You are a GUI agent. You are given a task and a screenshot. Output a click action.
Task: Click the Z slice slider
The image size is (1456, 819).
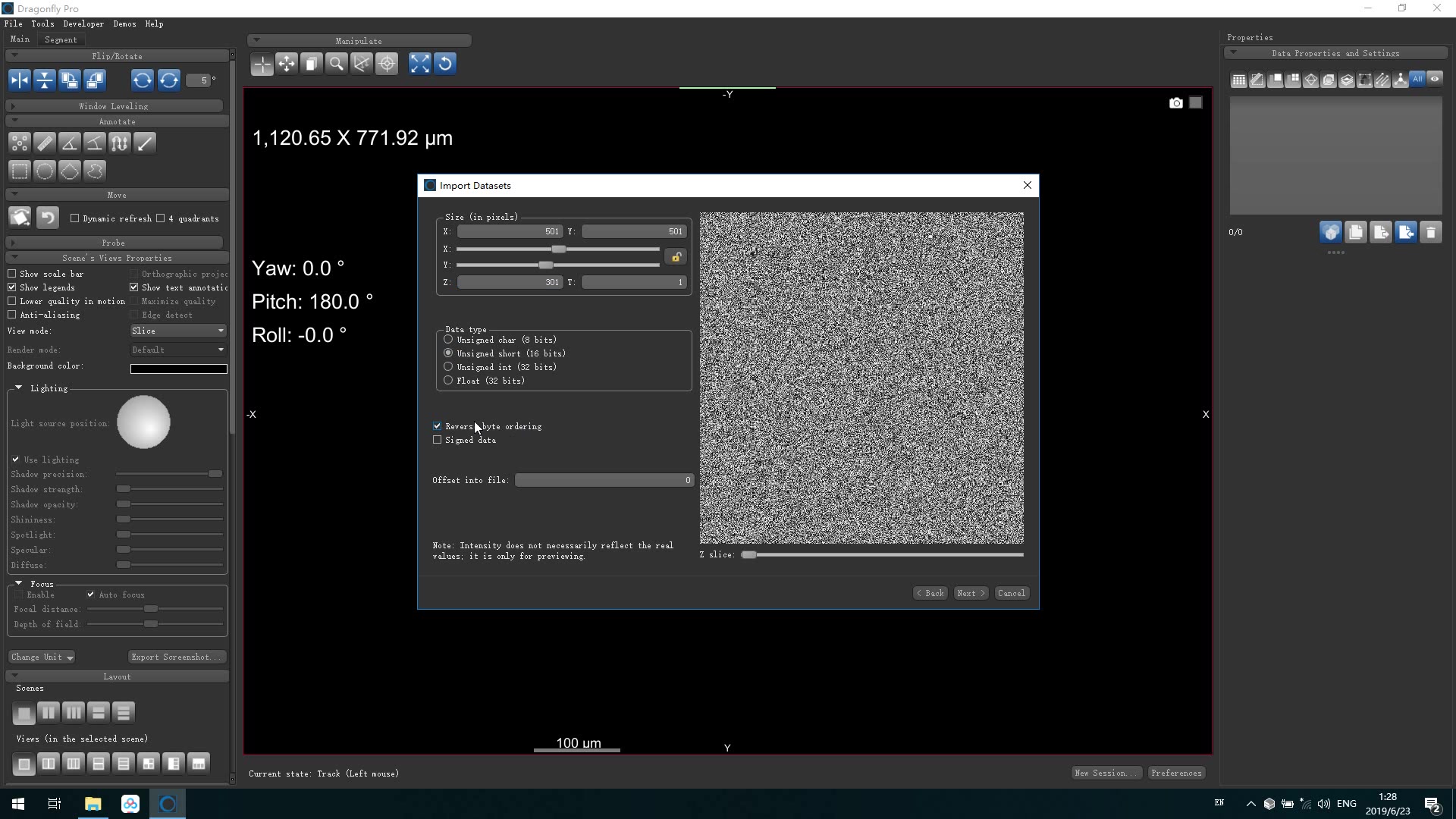click(x=883, y=555)
